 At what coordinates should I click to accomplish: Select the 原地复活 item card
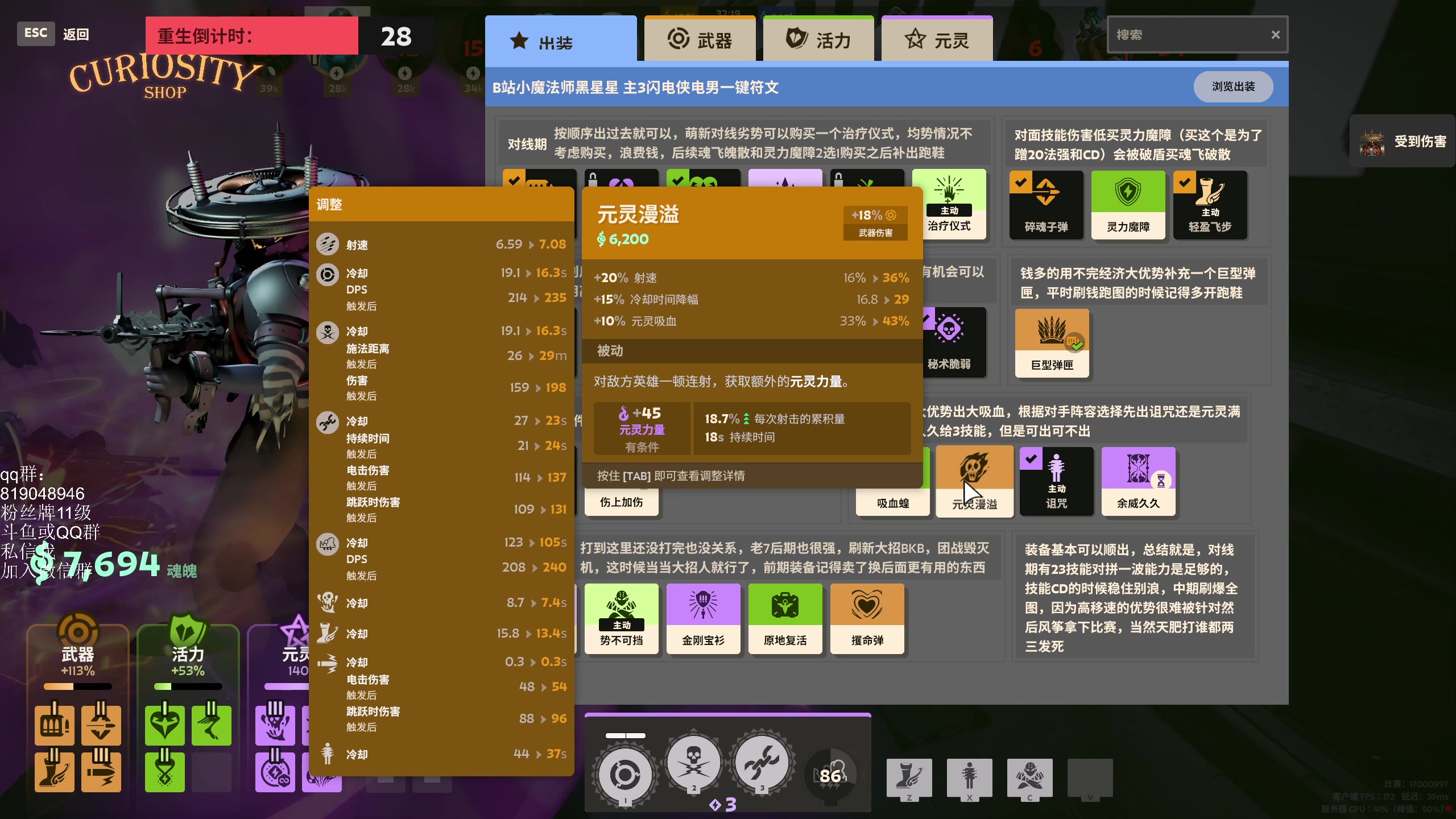point(785,619)
